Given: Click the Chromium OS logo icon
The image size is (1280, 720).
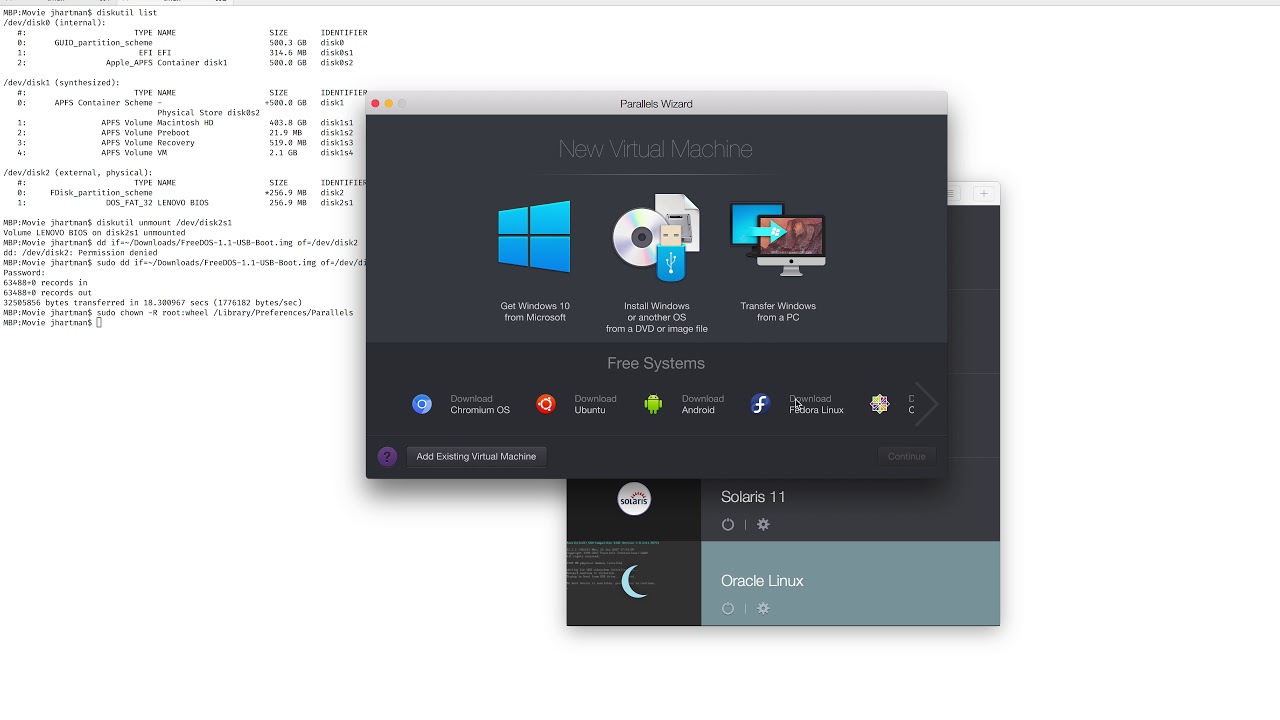Looking at the screenshot, I should point(422,404).
